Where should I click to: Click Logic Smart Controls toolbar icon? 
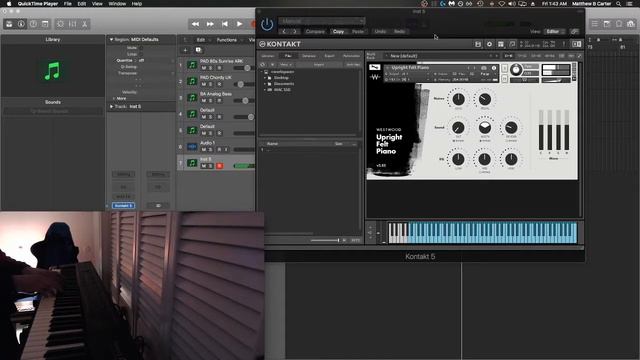(x=60, y=24)
